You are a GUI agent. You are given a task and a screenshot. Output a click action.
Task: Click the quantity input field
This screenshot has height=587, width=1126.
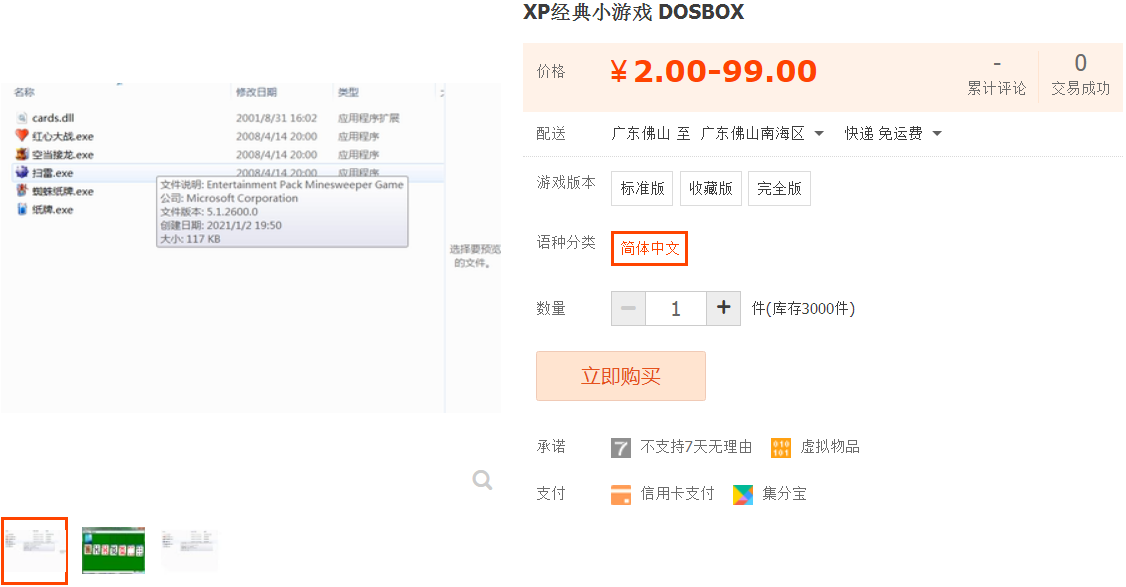click(676, 308)
